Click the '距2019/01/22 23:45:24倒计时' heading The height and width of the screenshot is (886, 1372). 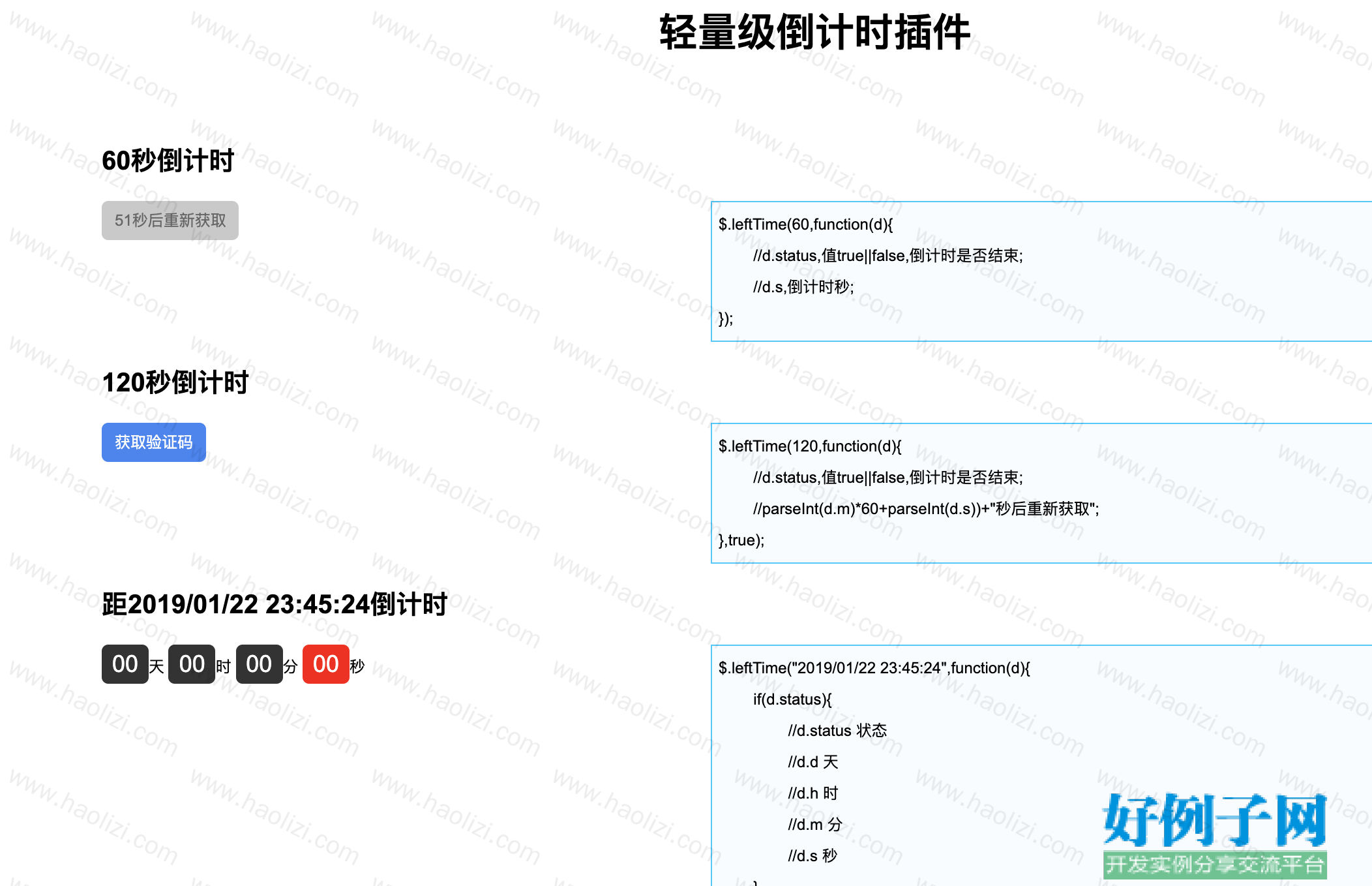pos(275,604)
